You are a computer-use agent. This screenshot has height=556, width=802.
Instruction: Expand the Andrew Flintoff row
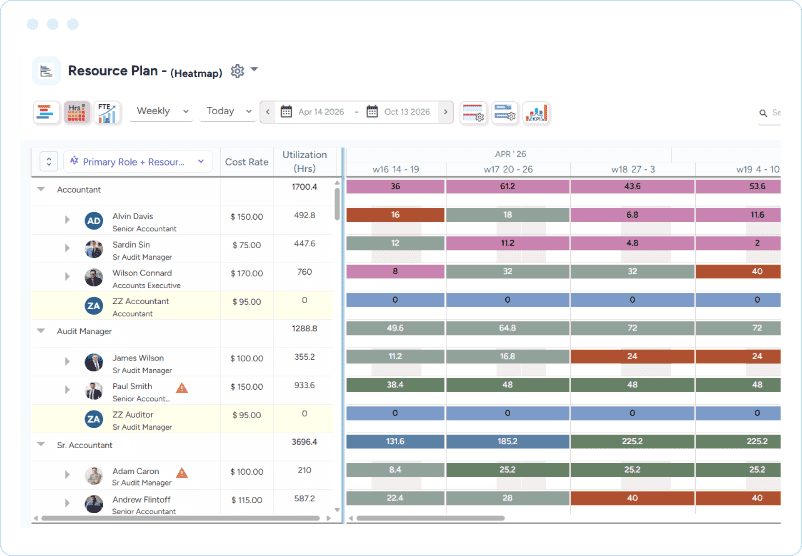coord(67,503)
